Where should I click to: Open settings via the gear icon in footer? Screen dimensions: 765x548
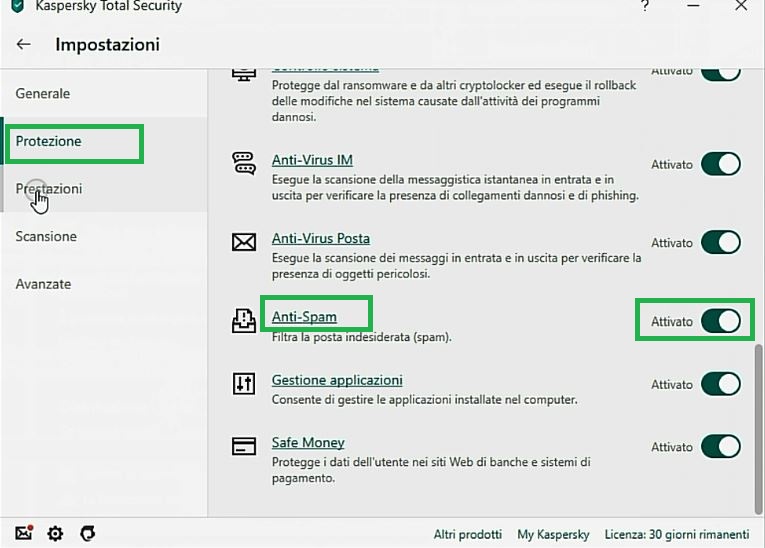[x=55, y=533]
